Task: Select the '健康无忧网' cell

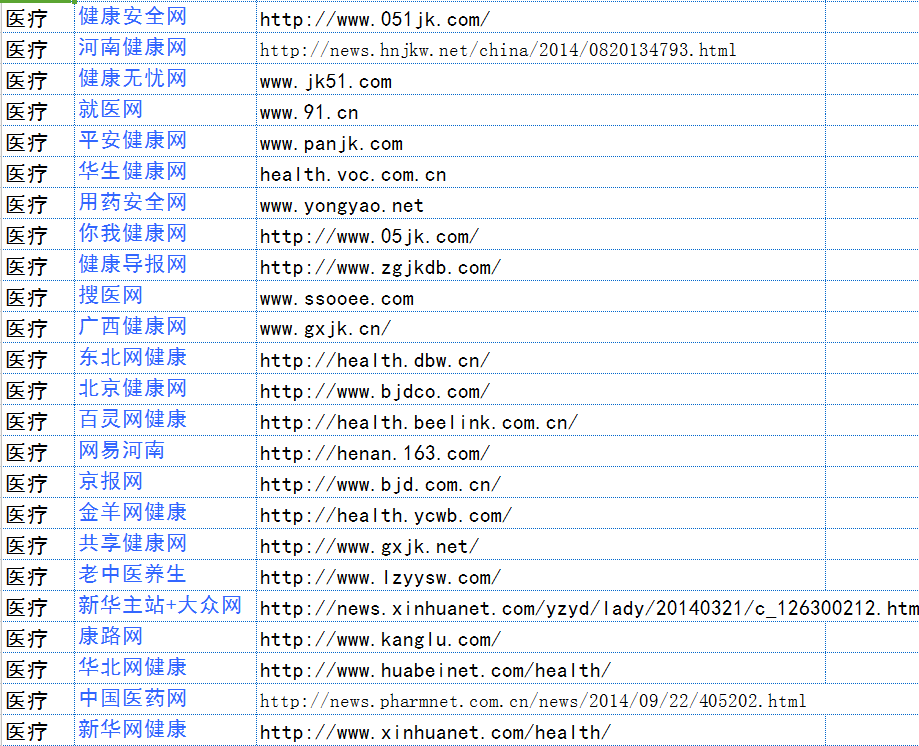Action: 165,79
